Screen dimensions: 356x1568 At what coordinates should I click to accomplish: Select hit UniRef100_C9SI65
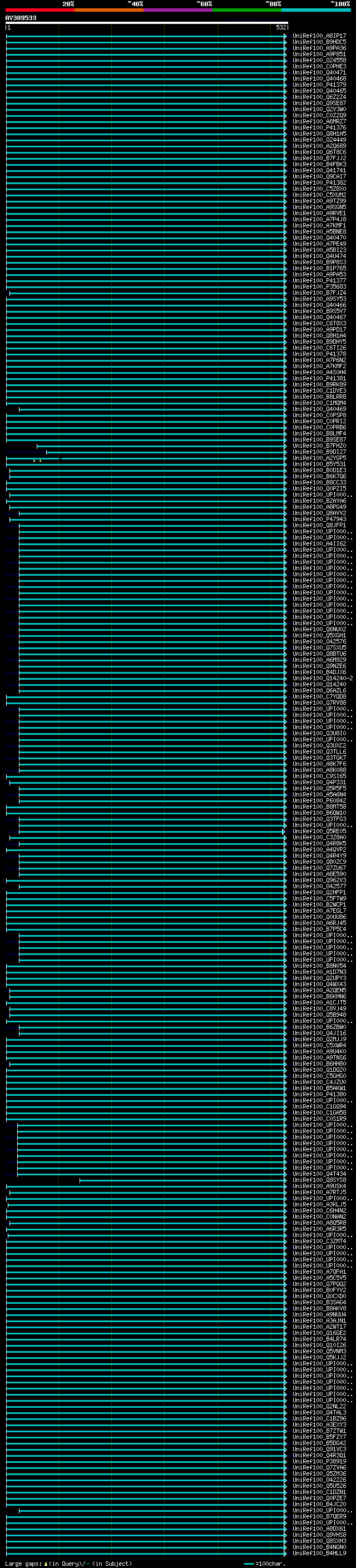[319, 776]
